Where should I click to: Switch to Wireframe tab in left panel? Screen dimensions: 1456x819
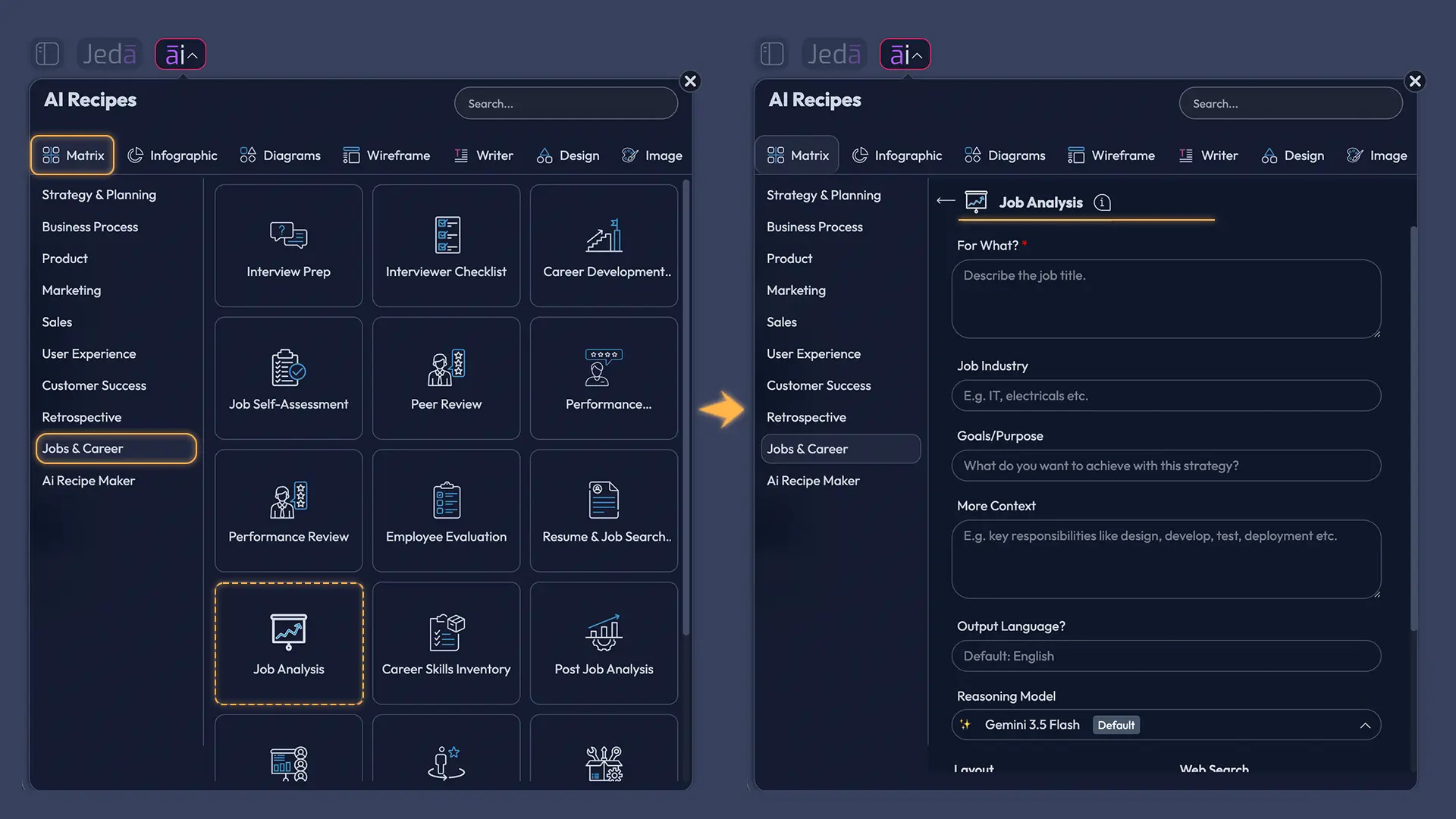click(387, 155)
